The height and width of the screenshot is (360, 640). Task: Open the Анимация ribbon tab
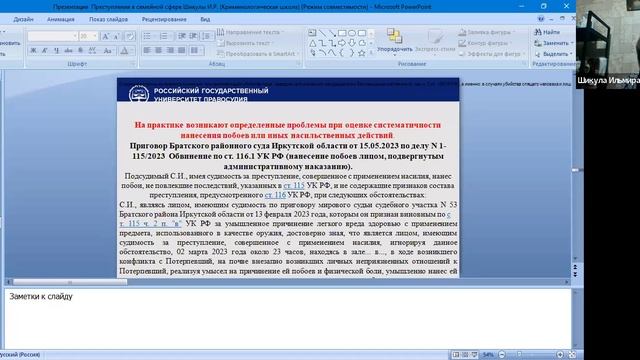coord(60,19)
